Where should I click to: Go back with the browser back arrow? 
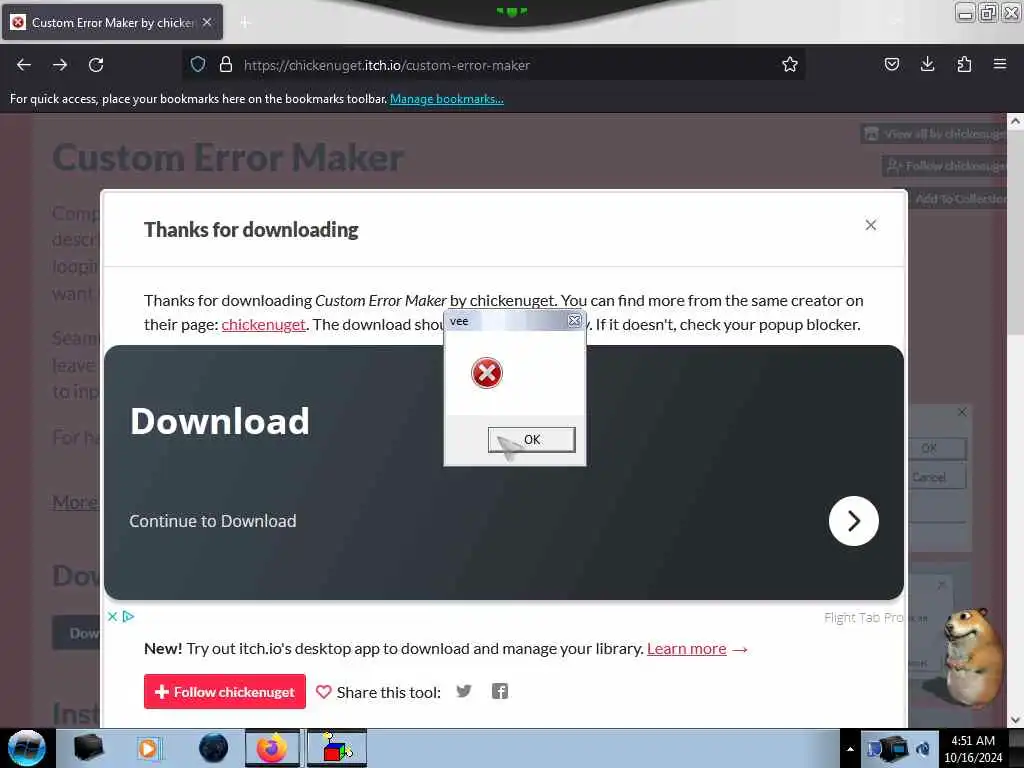(24, 65)
